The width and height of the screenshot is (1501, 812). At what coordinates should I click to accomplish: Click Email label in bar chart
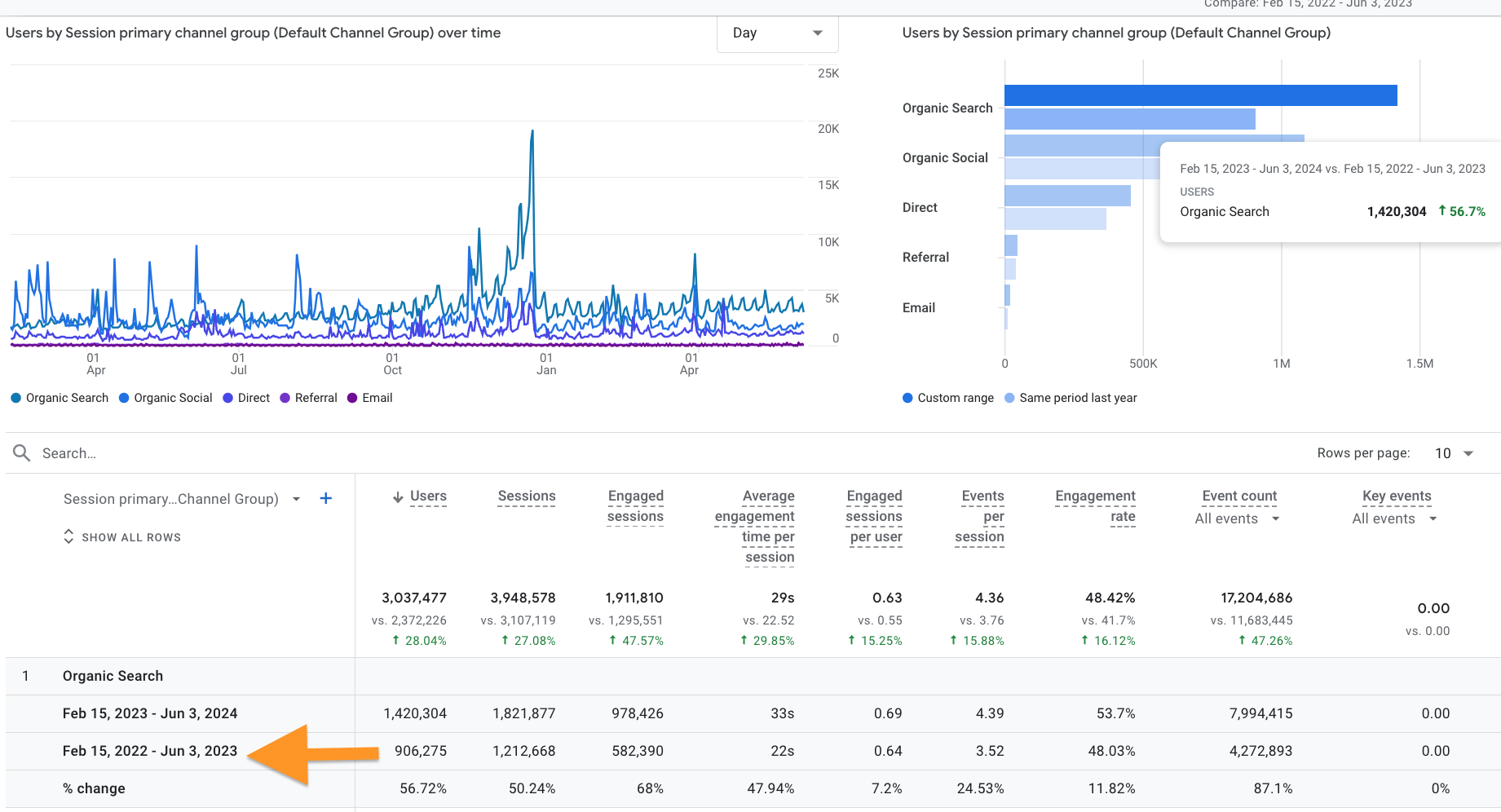pos(919,307)
